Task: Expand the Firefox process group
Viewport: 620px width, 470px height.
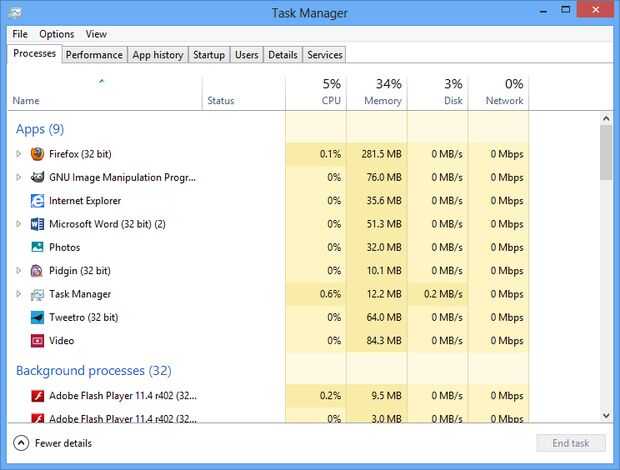Action: (x=18, y=154)
